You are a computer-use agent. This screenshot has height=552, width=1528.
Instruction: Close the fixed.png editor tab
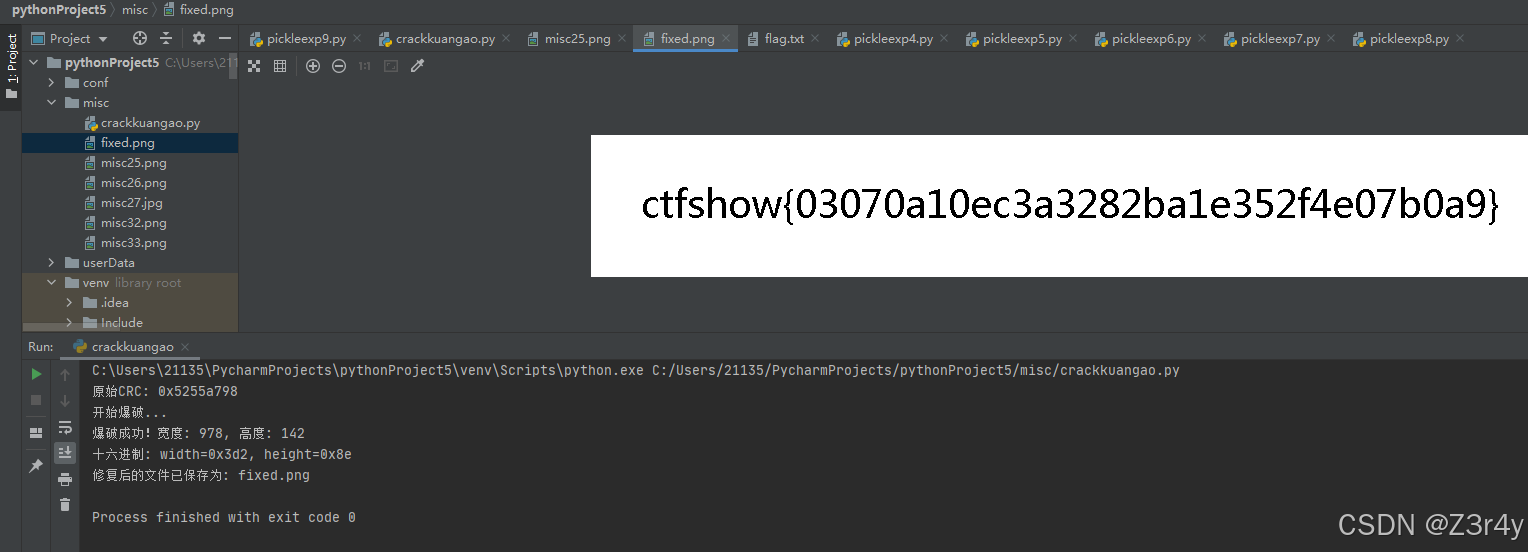[727, 39]
